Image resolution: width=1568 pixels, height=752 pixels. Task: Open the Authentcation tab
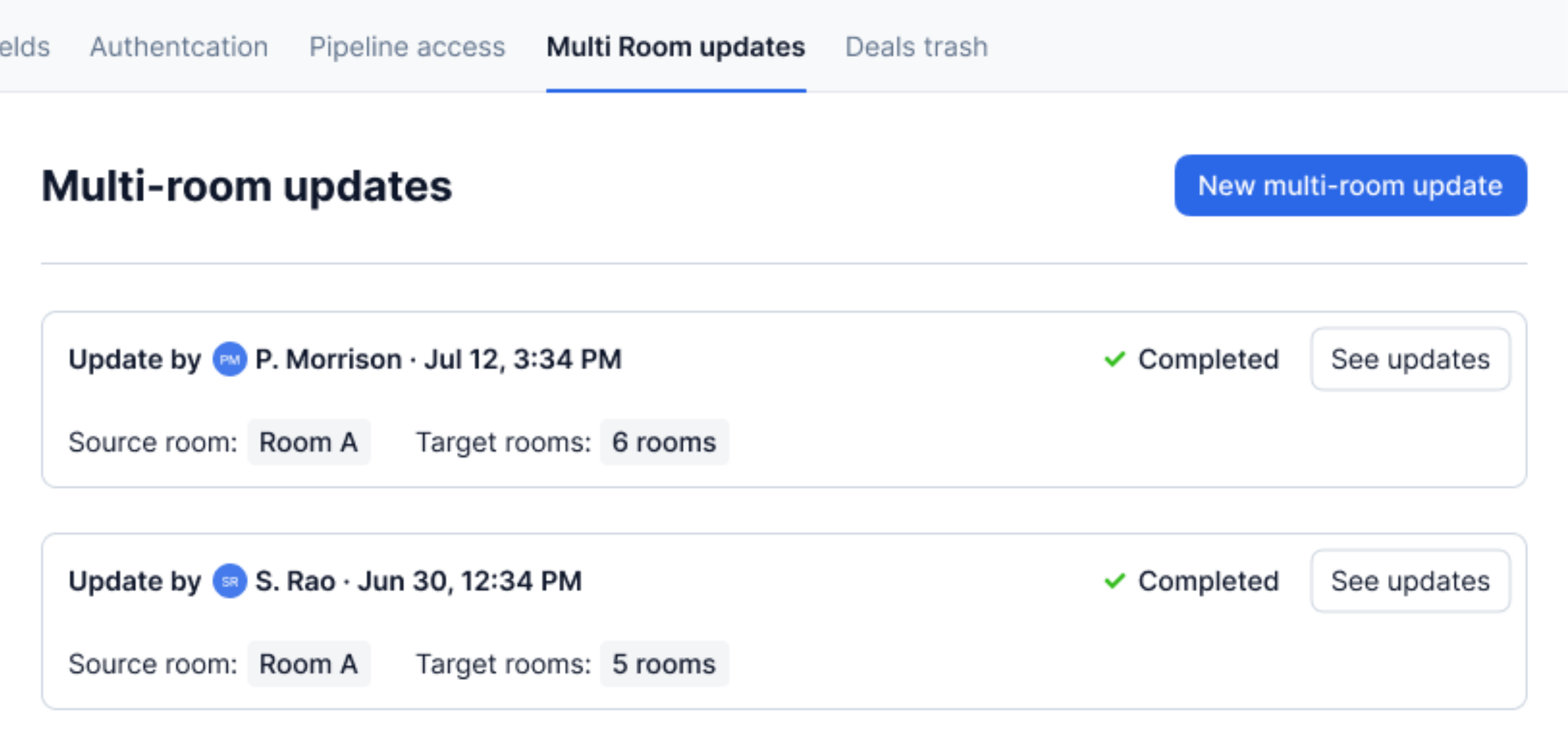[x=179, y=47]
